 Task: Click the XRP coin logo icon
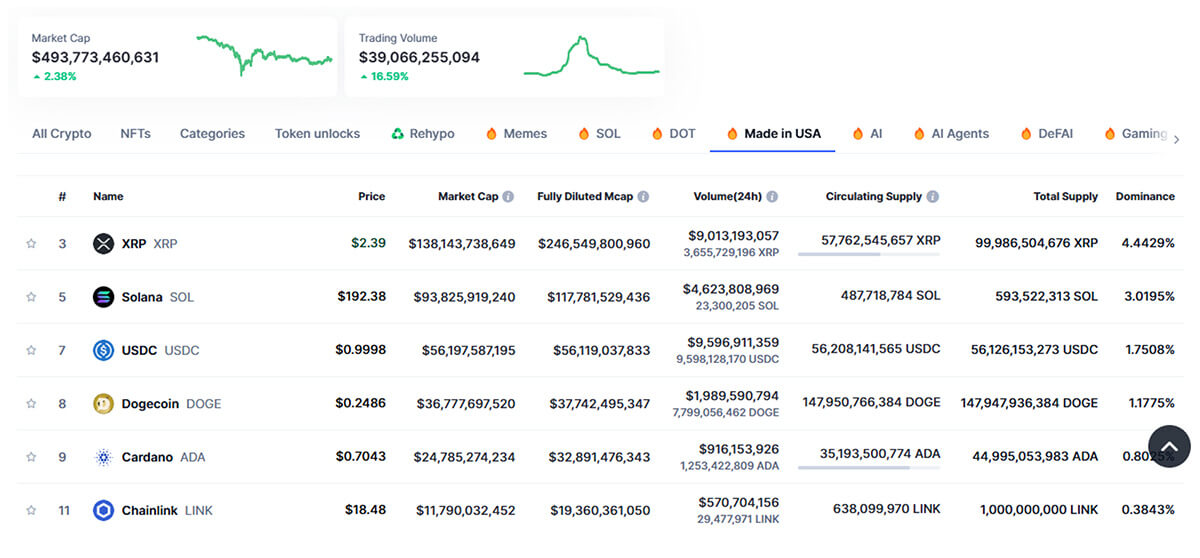pyautogui.click(x=103, y=243)
